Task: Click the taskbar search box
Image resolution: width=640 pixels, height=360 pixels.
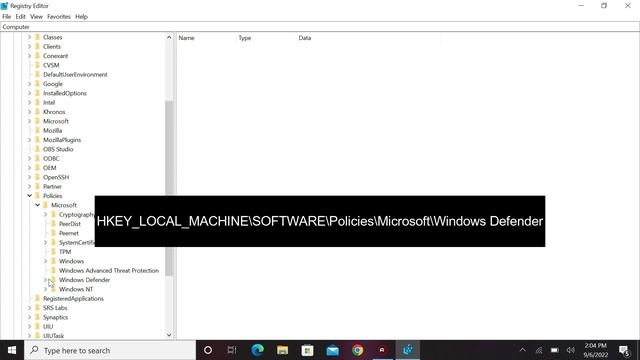Action: point(110,350)
